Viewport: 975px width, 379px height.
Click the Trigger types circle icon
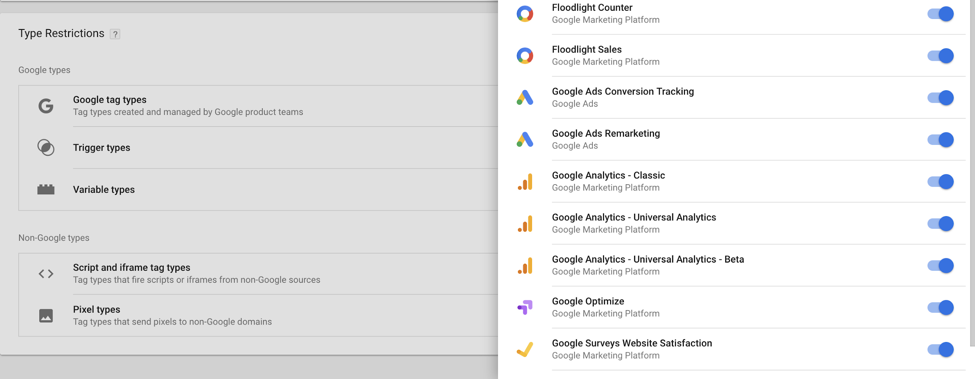coord(46,148)
